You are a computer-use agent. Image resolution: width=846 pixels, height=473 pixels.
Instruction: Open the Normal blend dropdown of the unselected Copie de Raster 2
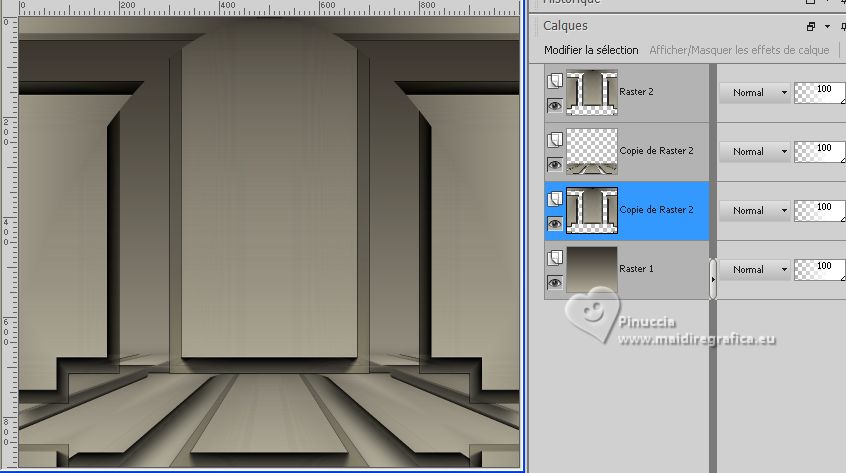coord(754,152)
